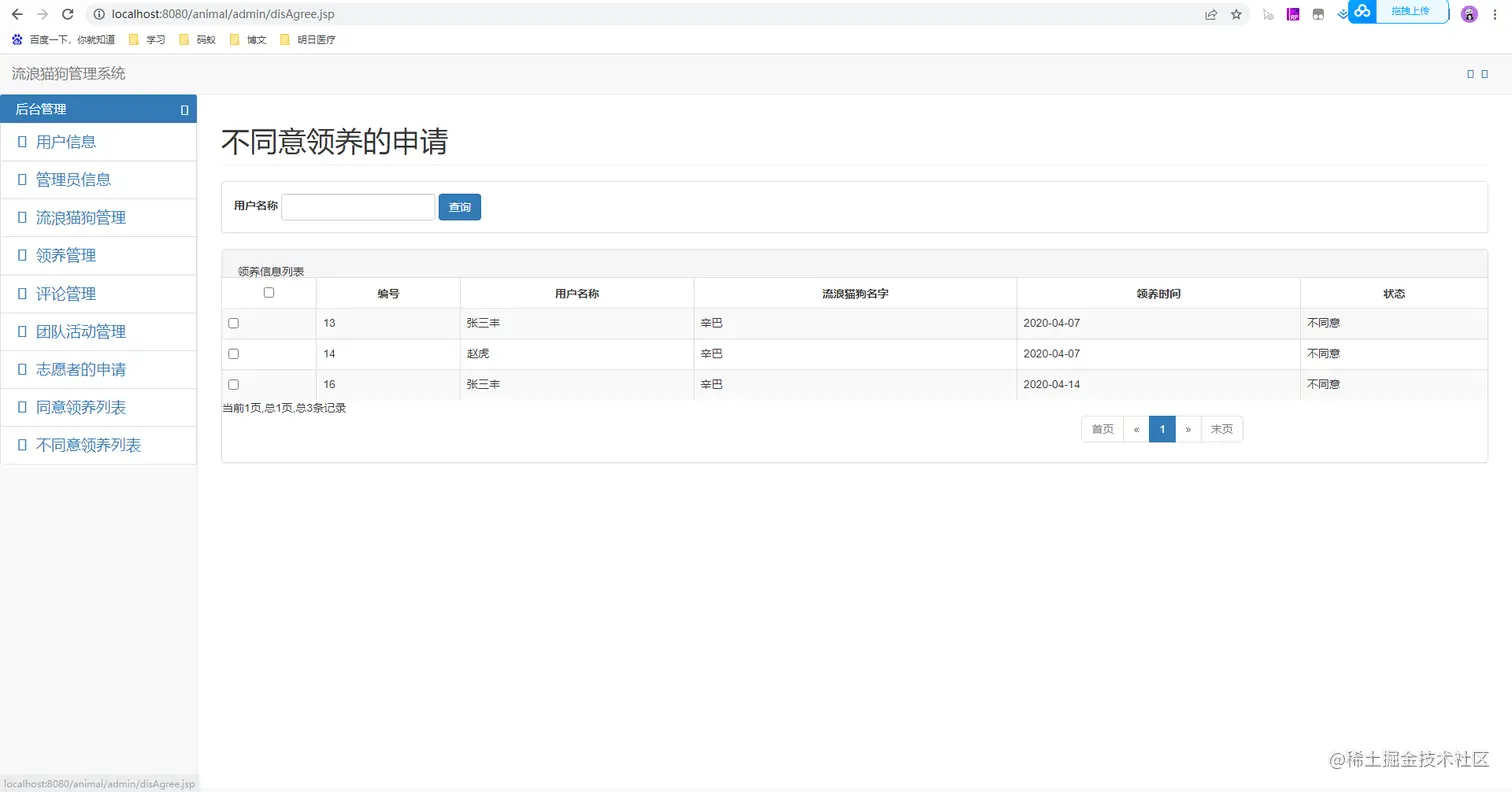Open the 码农 bookmarks folder
The width and height of the screenshot is (1512, 792).
[x=197, y=40]
